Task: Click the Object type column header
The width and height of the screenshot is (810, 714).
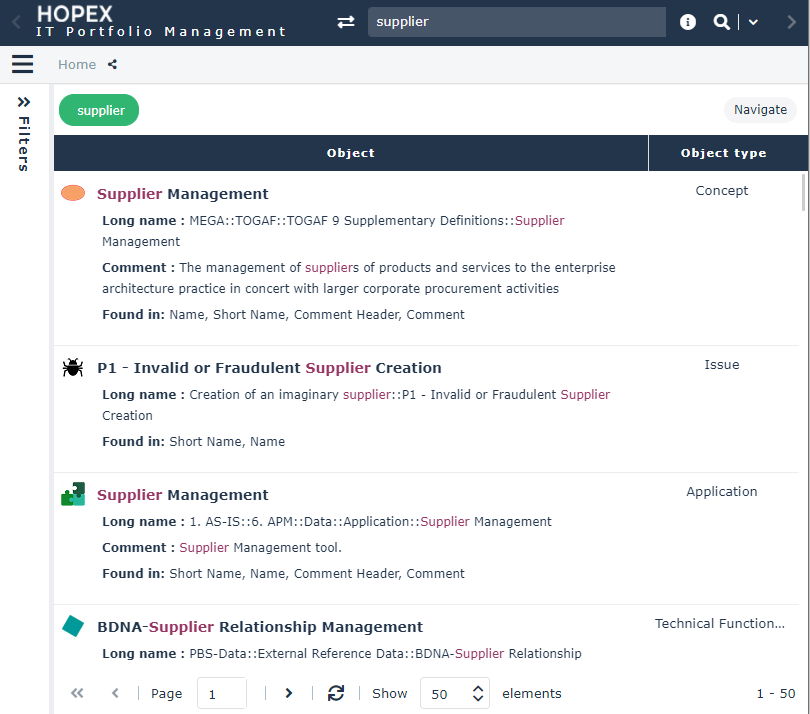Action: [x=723, y=153]
